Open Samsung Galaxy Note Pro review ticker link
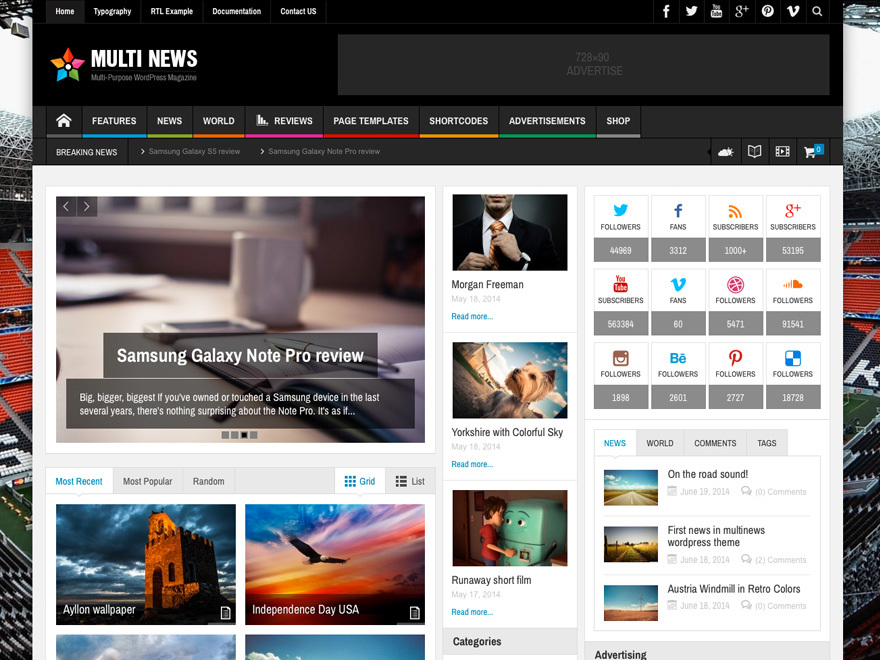The image size is (880, 660). pos(324,152)
